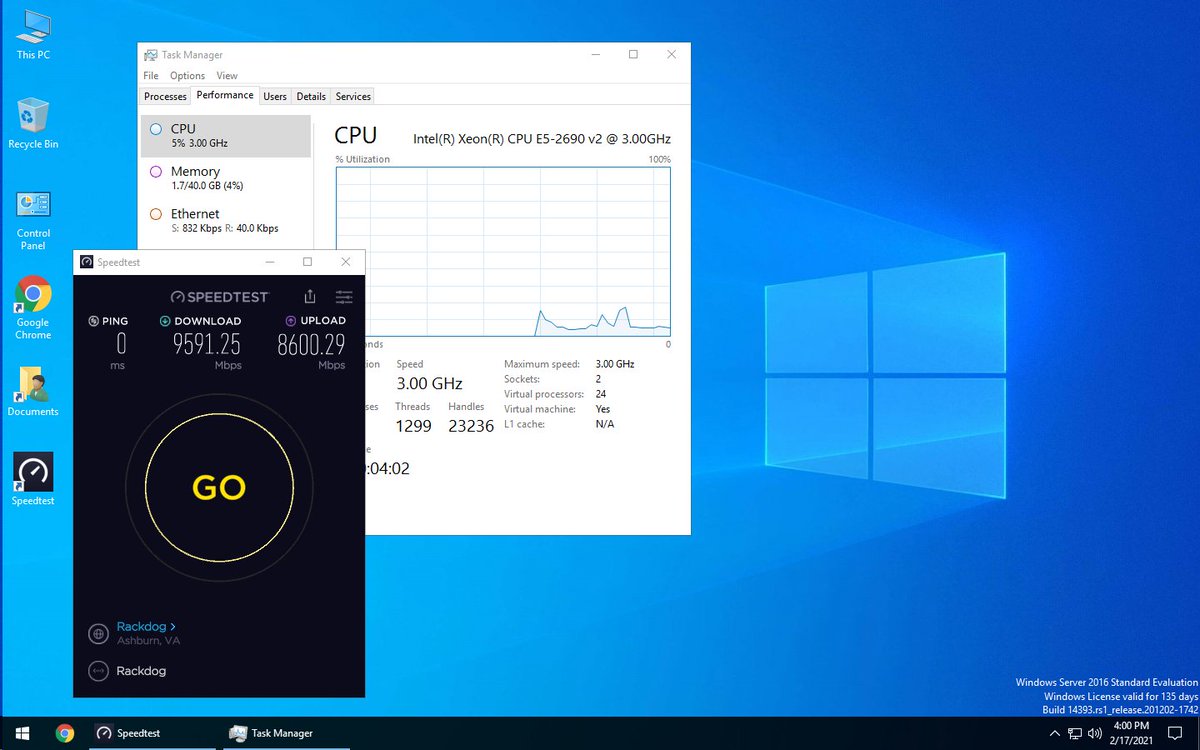Viewport: 1200px width, 750px height.
Task: Click the globe icon beside Rackdog server
Action: point(98,633)
